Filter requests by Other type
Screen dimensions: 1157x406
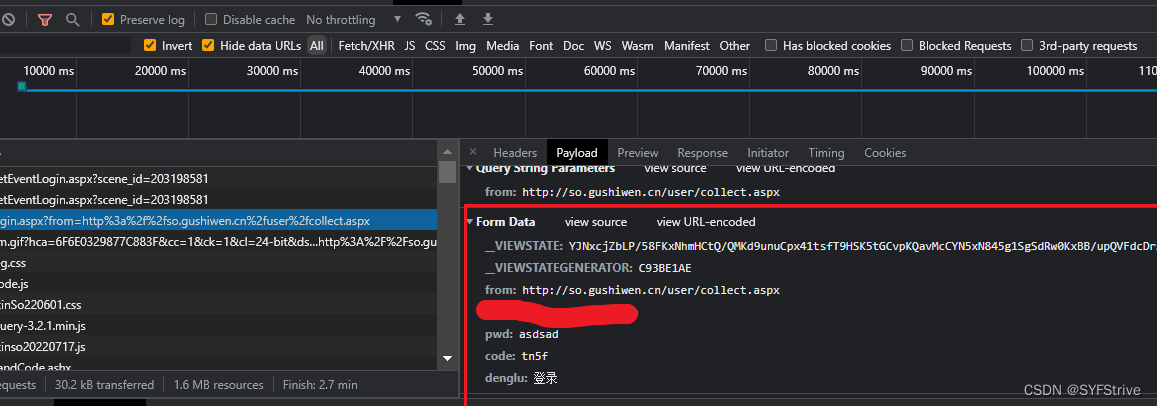pos(735,46)
